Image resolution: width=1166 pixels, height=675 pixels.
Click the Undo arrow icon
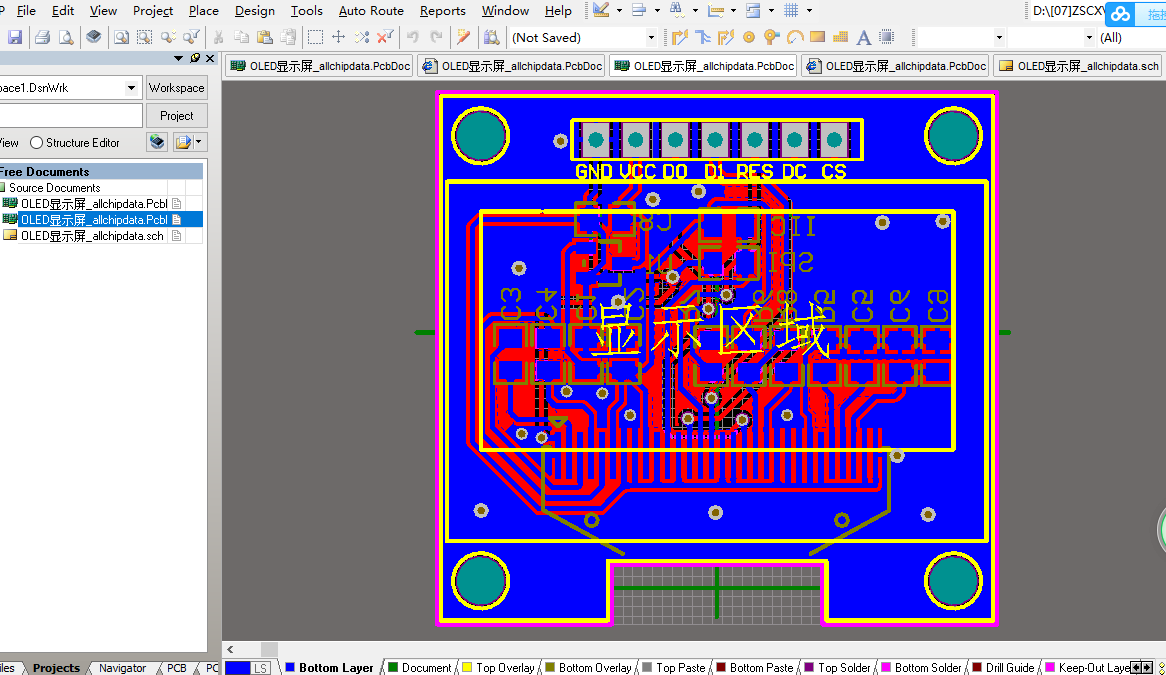pos(413,37)
